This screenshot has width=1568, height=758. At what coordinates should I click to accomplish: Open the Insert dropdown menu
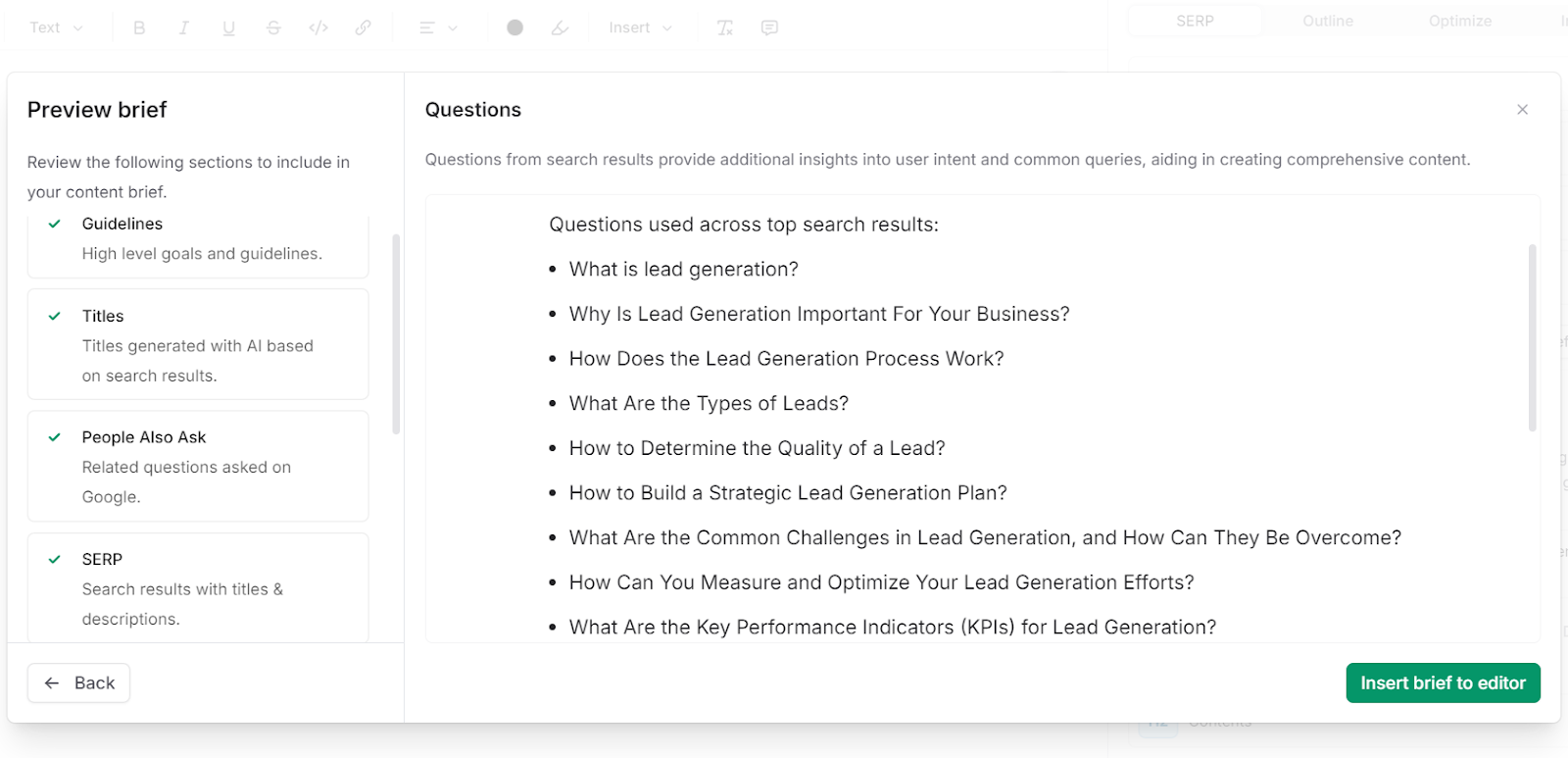pos(640,27)
